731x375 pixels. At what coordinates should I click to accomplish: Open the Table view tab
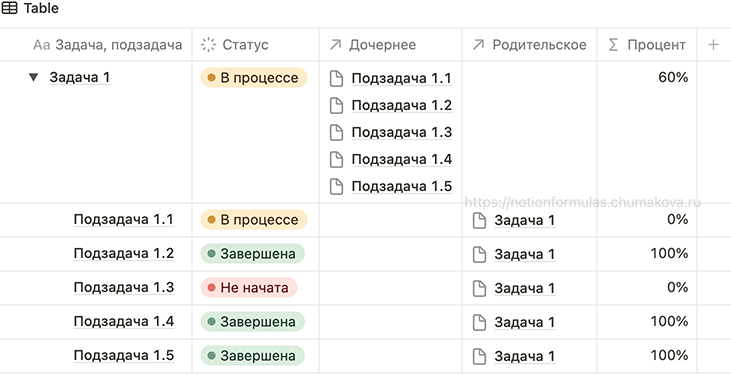pyautogui.click(x=30, y=8)
